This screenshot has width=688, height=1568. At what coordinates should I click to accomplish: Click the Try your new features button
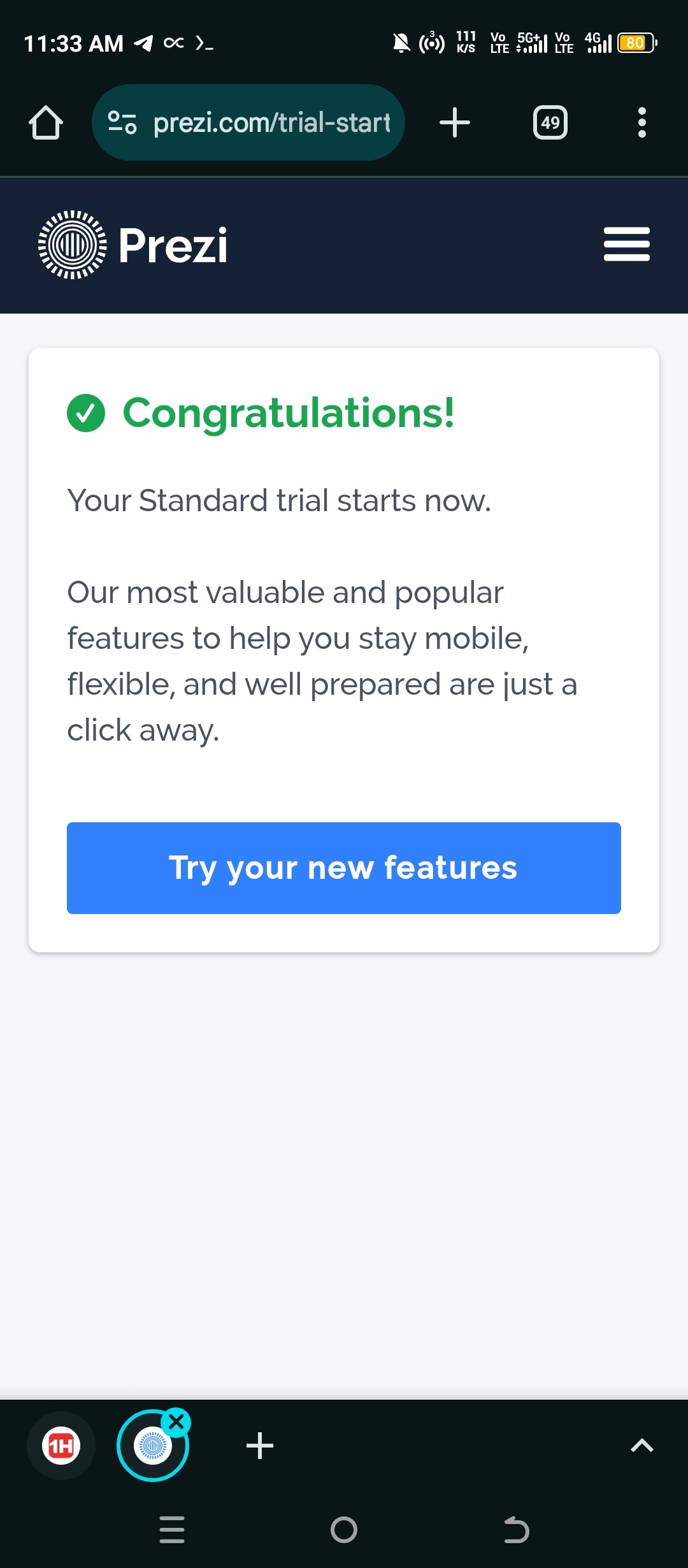click(344, 867)
